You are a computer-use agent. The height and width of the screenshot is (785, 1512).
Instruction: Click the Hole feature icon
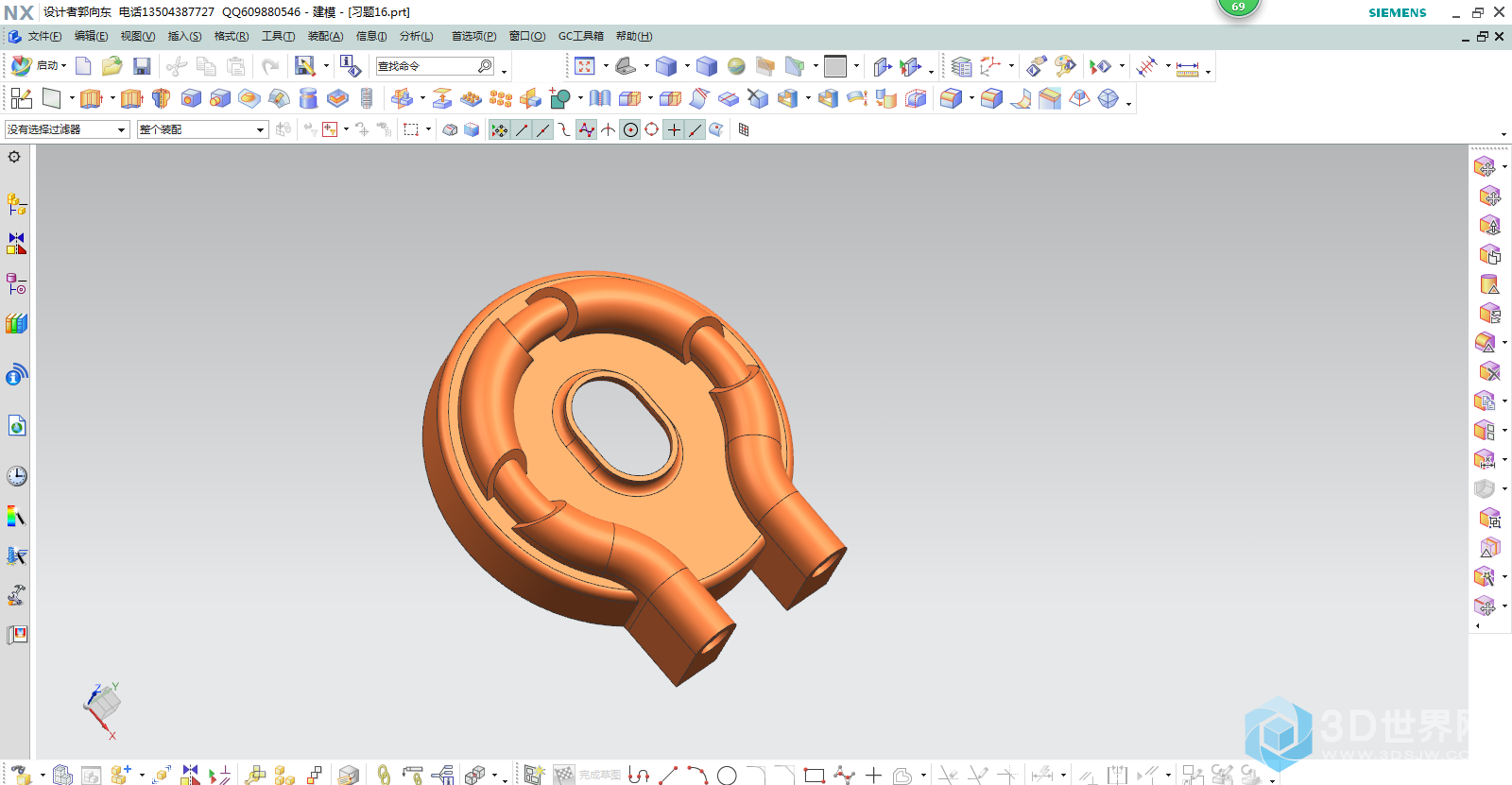click(191, 98)
